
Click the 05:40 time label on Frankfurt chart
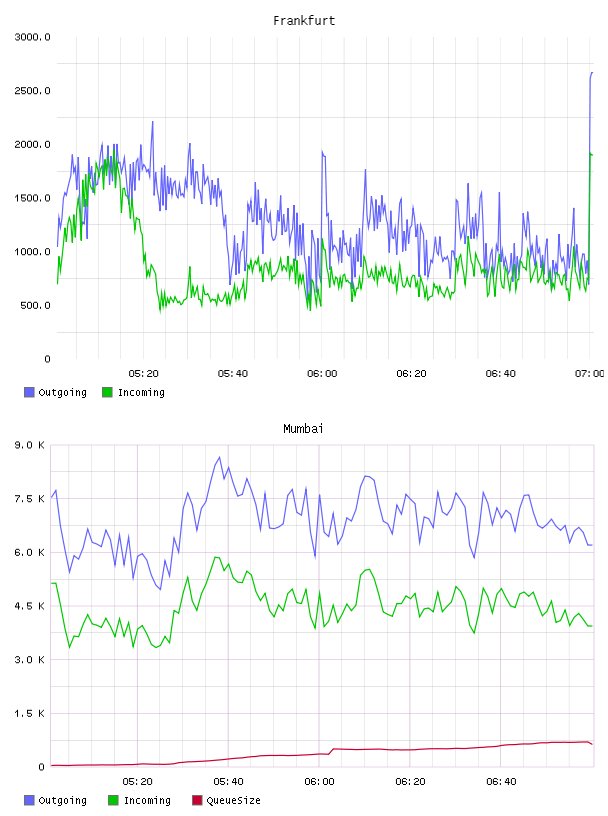point(233,374)
